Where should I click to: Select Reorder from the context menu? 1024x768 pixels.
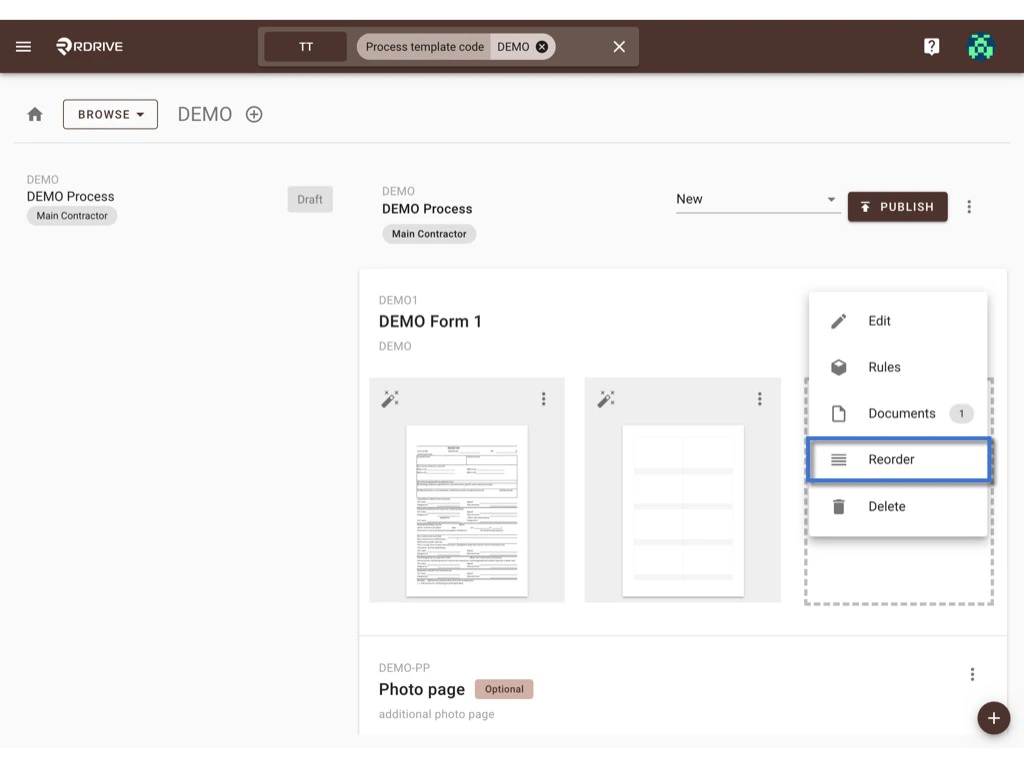click(x=890, y=459)
